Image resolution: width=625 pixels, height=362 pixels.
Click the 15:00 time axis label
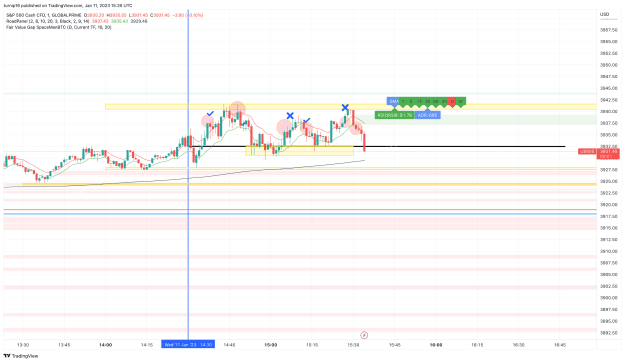[271, 345]
